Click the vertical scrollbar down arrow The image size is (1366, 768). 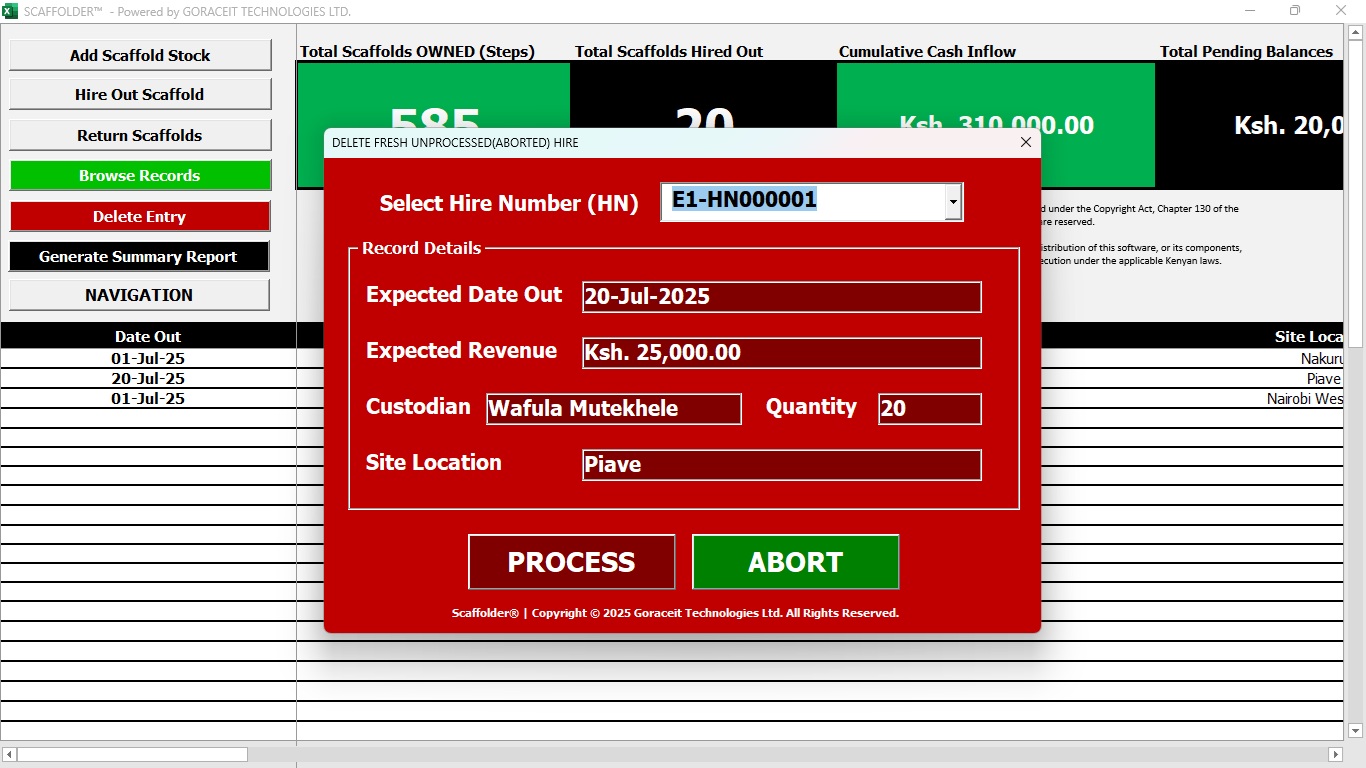pos(1356,732)
